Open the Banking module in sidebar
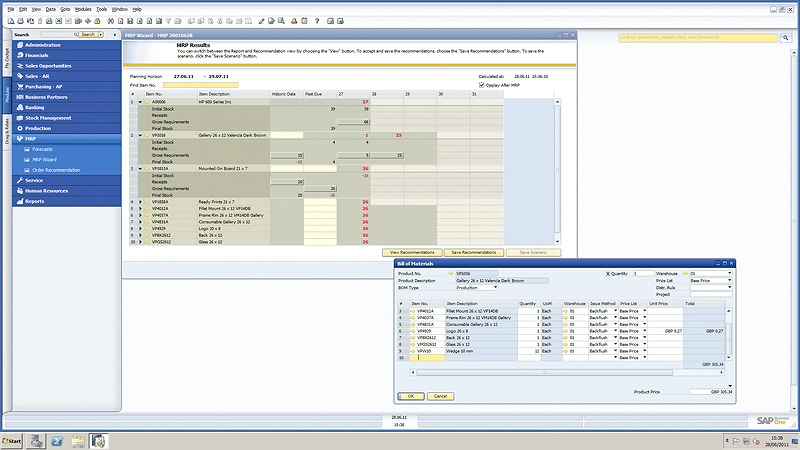The width and height of the screenshot is (800, 450). click(67, 108)
